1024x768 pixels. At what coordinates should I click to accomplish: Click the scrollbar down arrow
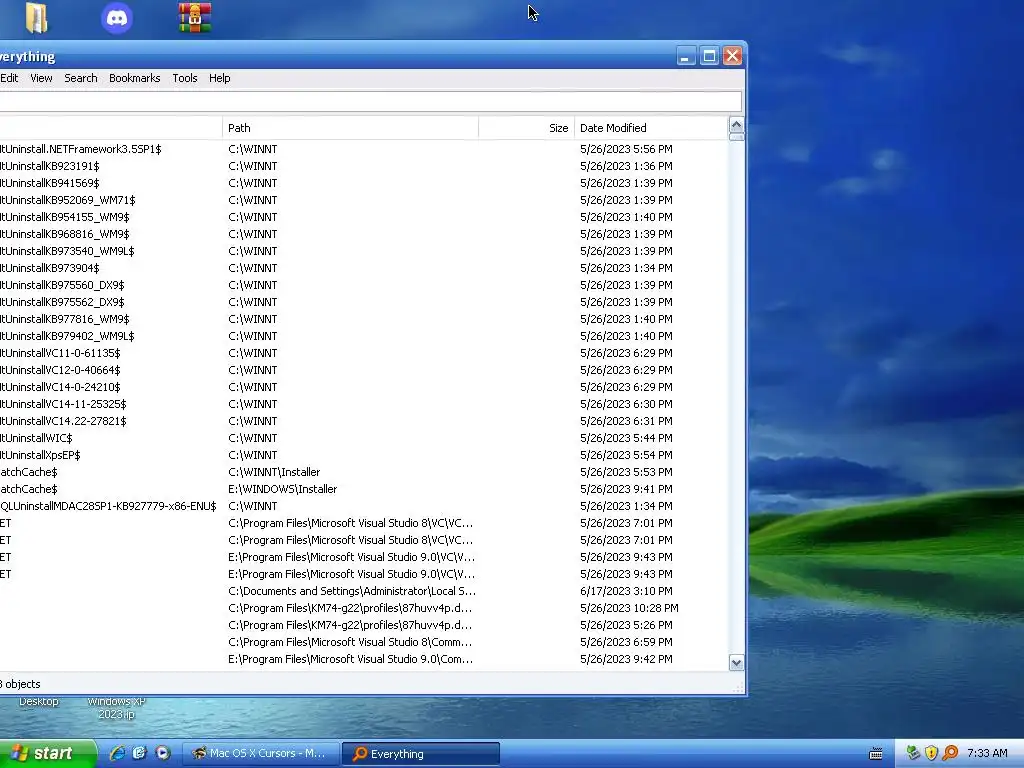click(x=736, y=663)
